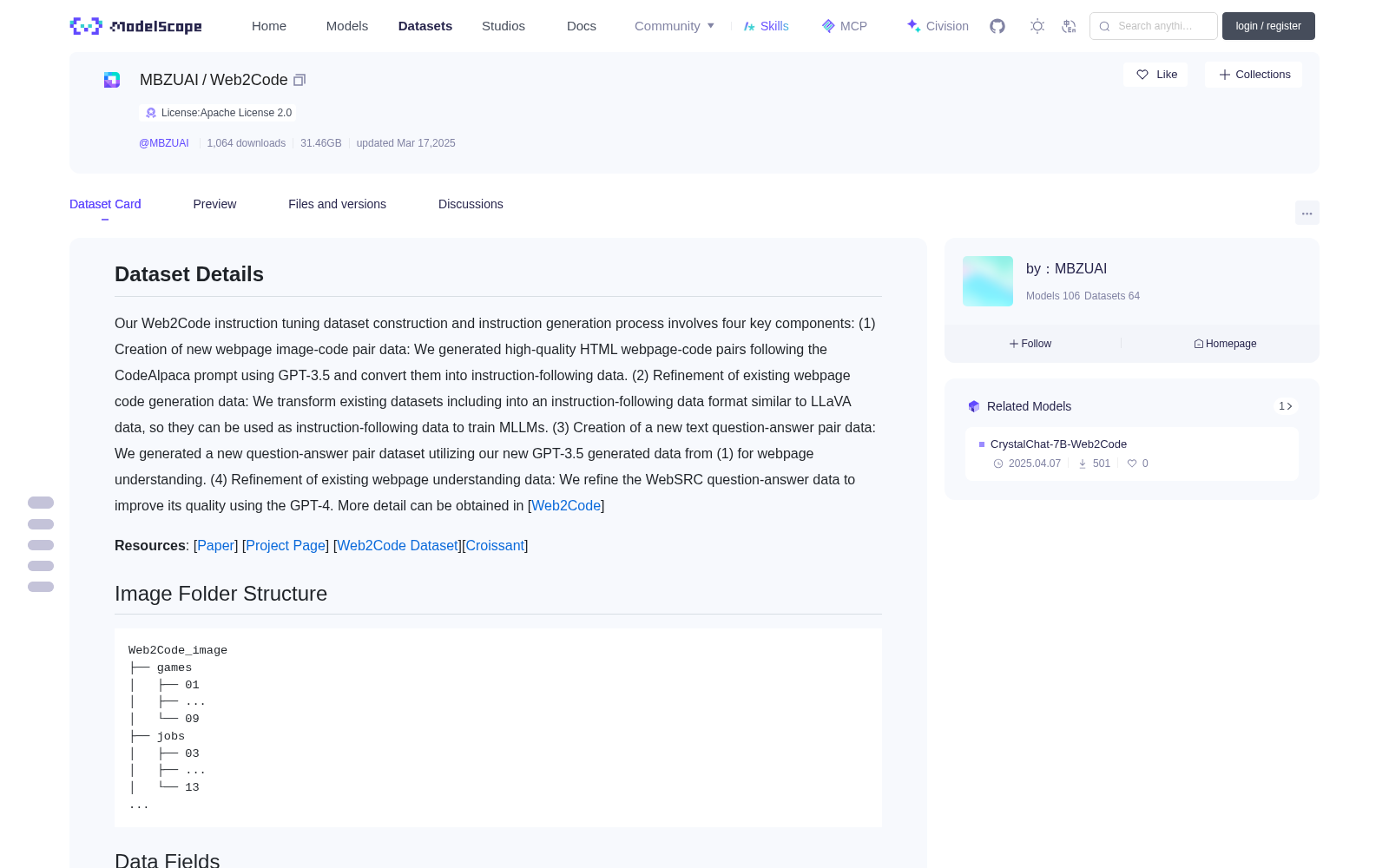
Task: Click 'updated Mar 17,2025' text
Action: (405, 143)
